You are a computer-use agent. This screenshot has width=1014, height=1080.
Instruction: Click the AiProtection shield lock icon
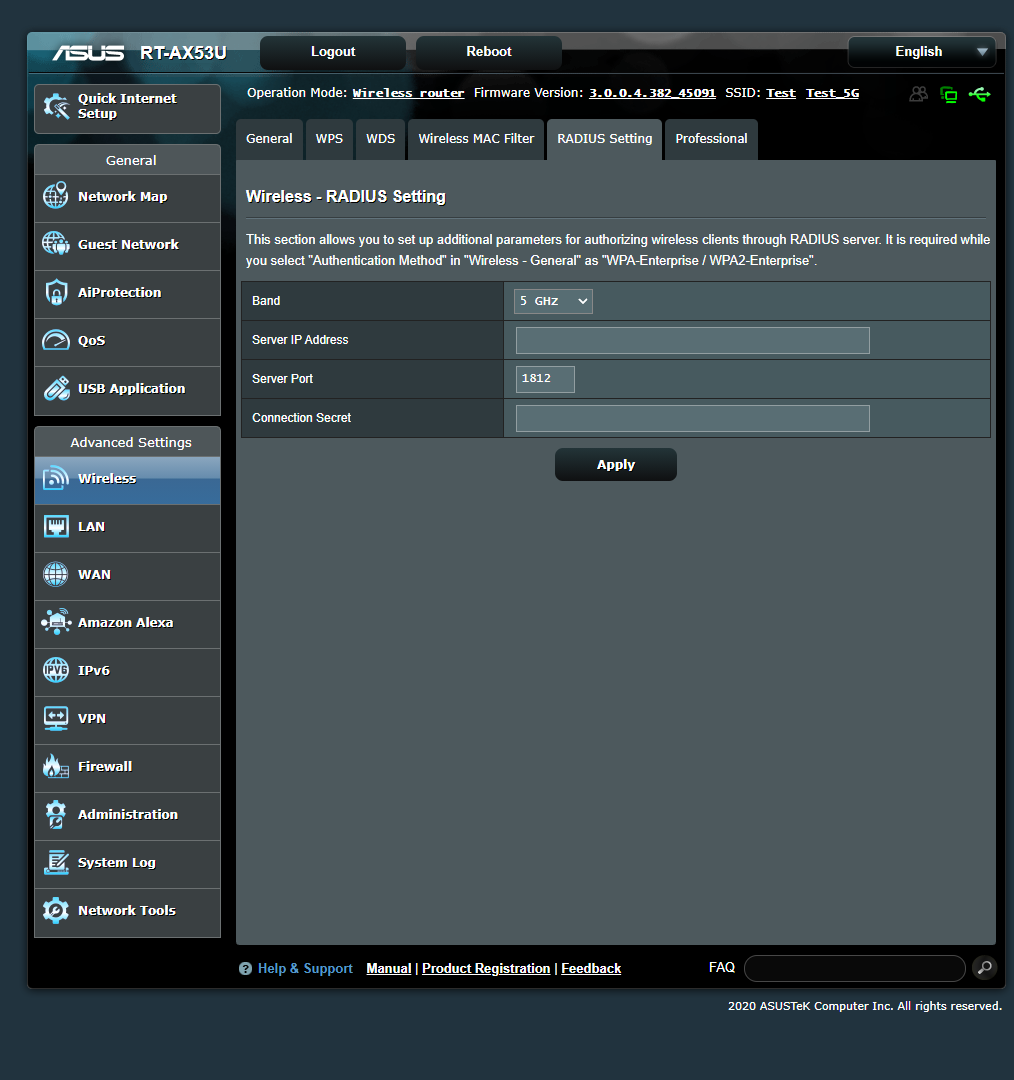(x=56, y=292)
